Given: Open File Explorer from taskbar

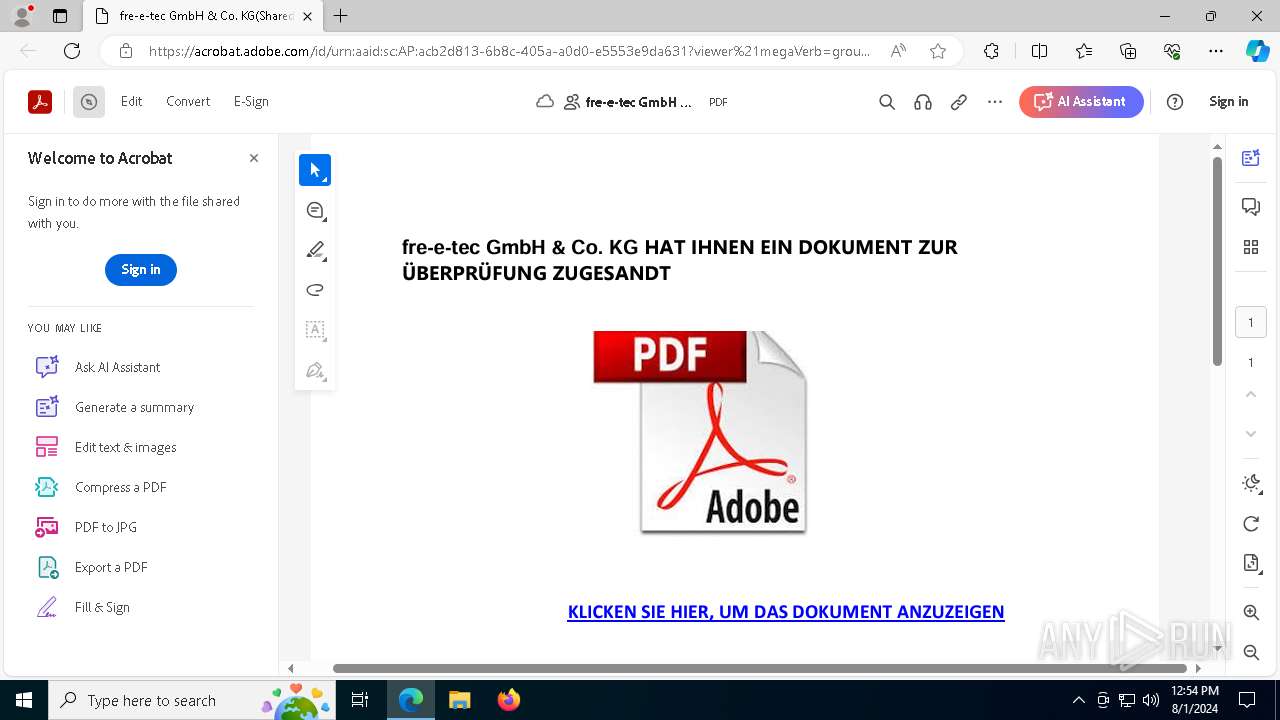Looking at the screenshot, I should coord(459,700).
